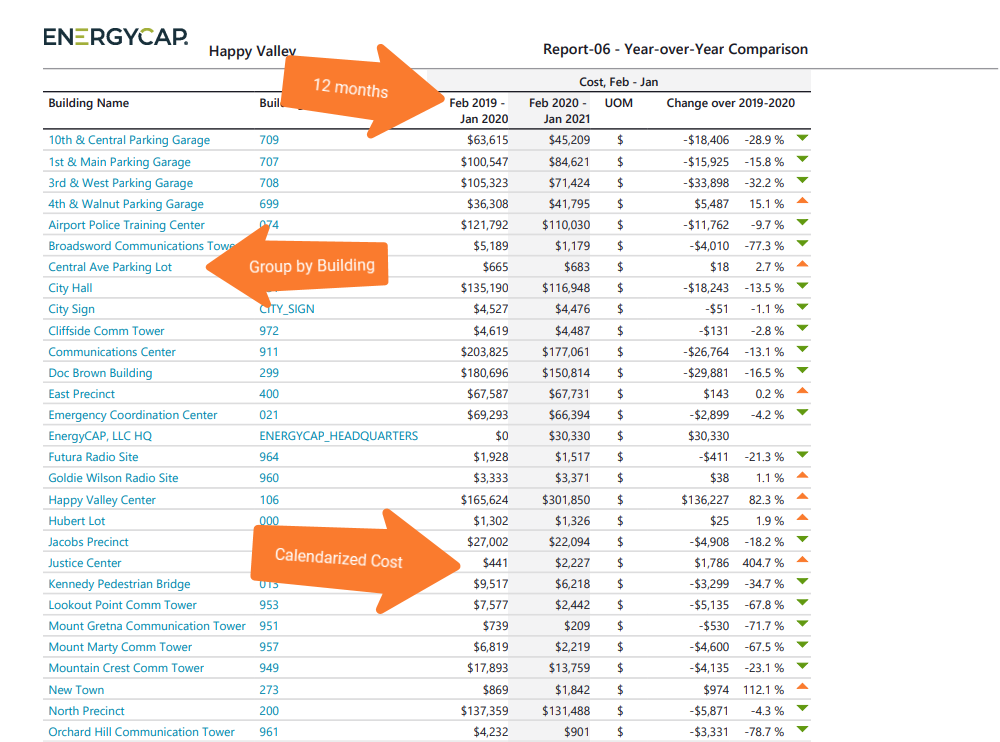Image resolution: width=1000 pixels, height=742 pixels.
Task: Open Central Ave Parking Lot link
Action: pos(110,267)
